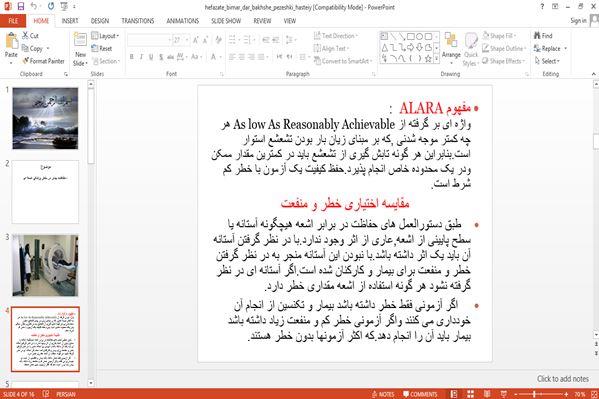Click the Paste icon
The image size is (599, 399).
pyautogui.click(x=11, y=42)
